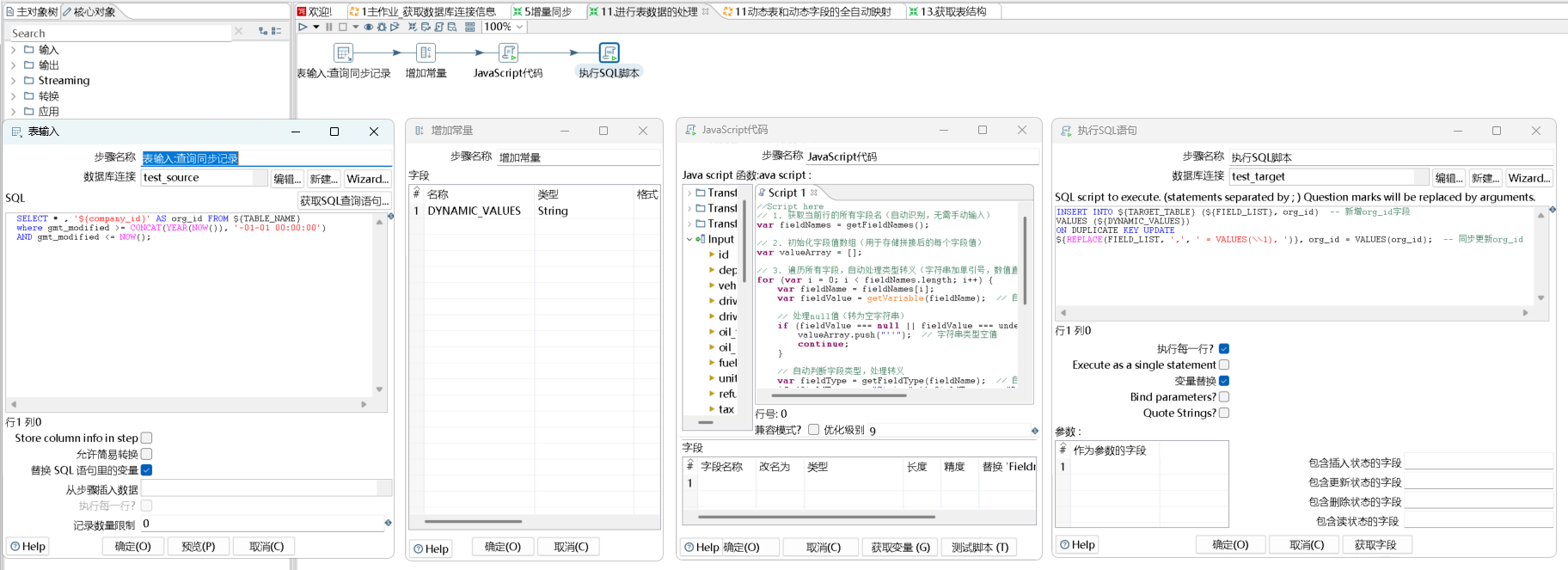
Task: Click blue diamond beside record limit field
Action: (x=388, y=523)
